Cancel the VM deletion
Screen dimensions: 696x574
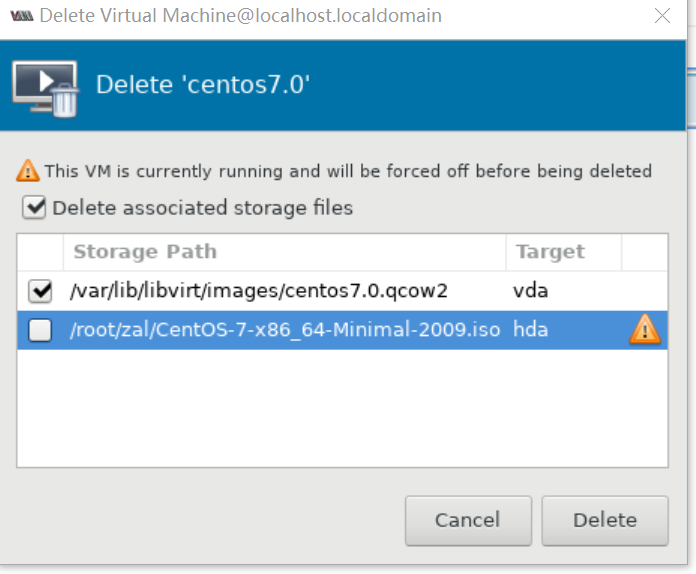click(x=468, y=521)
